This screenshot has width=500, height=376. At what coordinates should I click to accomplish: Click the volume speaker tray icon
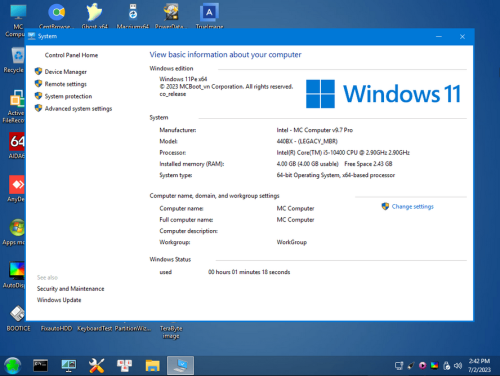pos(458,366)
